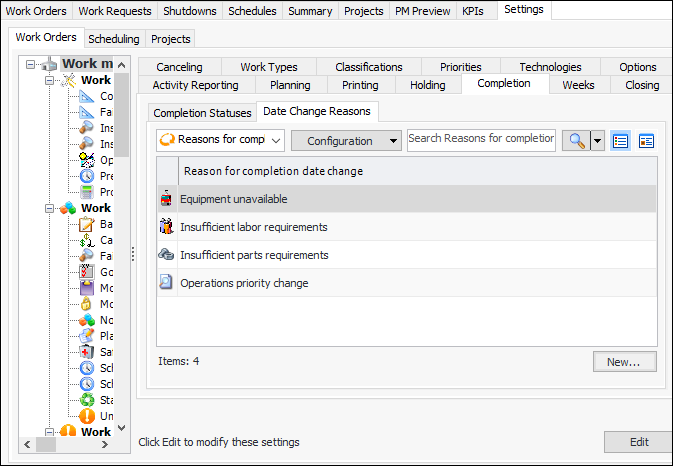Collapse the root Work tree node
The image size is (673, 466).
click(x=32, y=65)
